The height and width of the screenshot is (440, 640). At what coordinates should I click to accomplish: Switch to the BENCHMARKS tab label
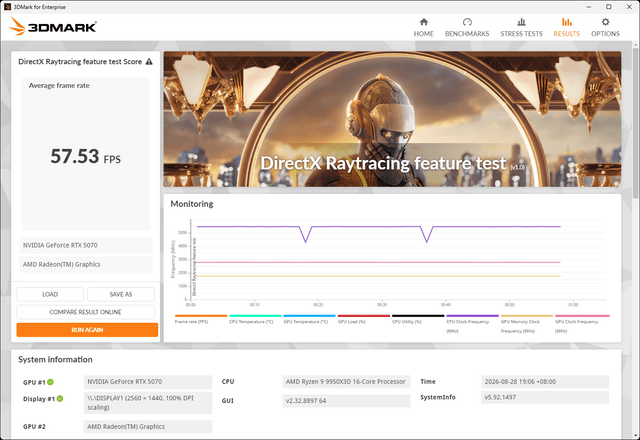click(467, 34)
